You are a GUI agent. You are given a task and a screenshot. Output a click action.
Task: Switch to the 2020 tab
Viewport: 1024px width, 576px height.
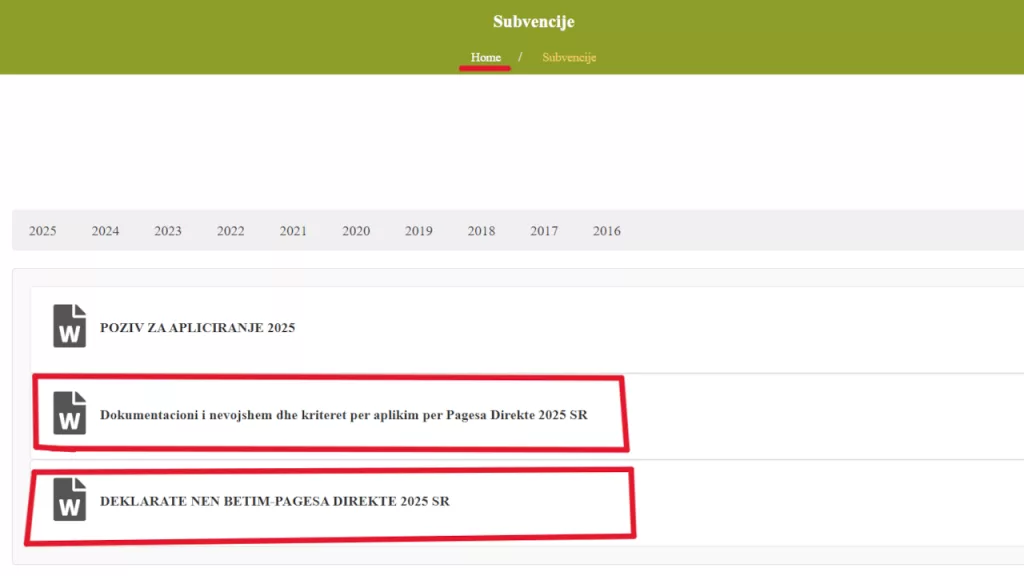[356, 231]
